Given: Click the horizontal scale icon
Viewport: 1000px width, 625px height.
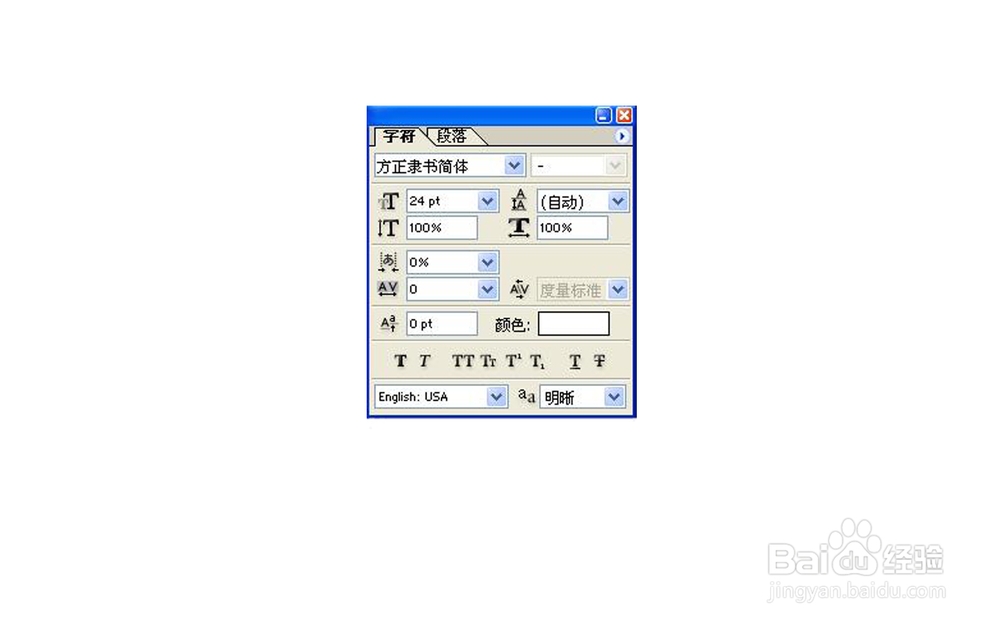Looking at the screenshot, I should coord(519,228).
